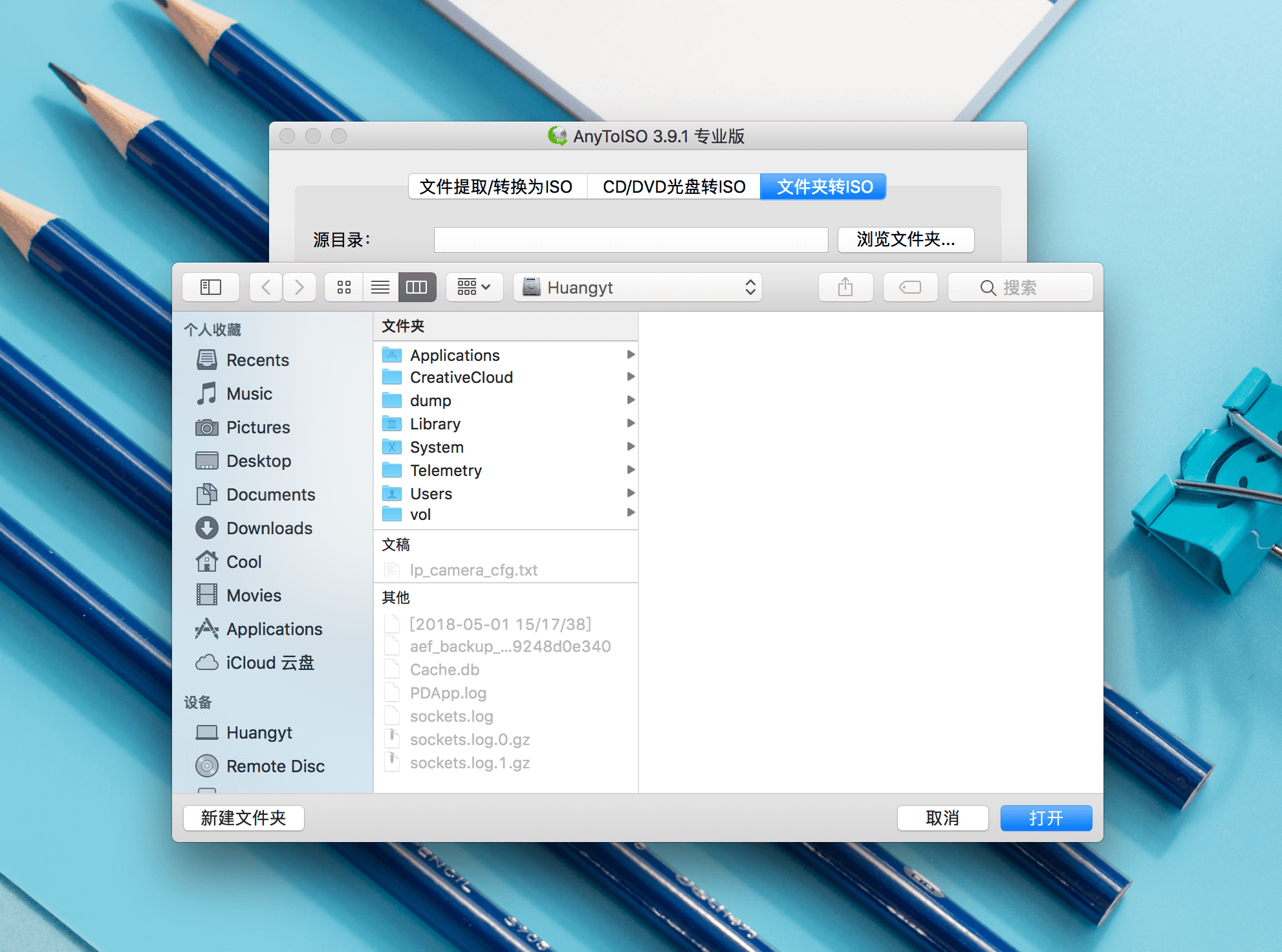
Task: Select the Users folder
Action: click(506, 493)
